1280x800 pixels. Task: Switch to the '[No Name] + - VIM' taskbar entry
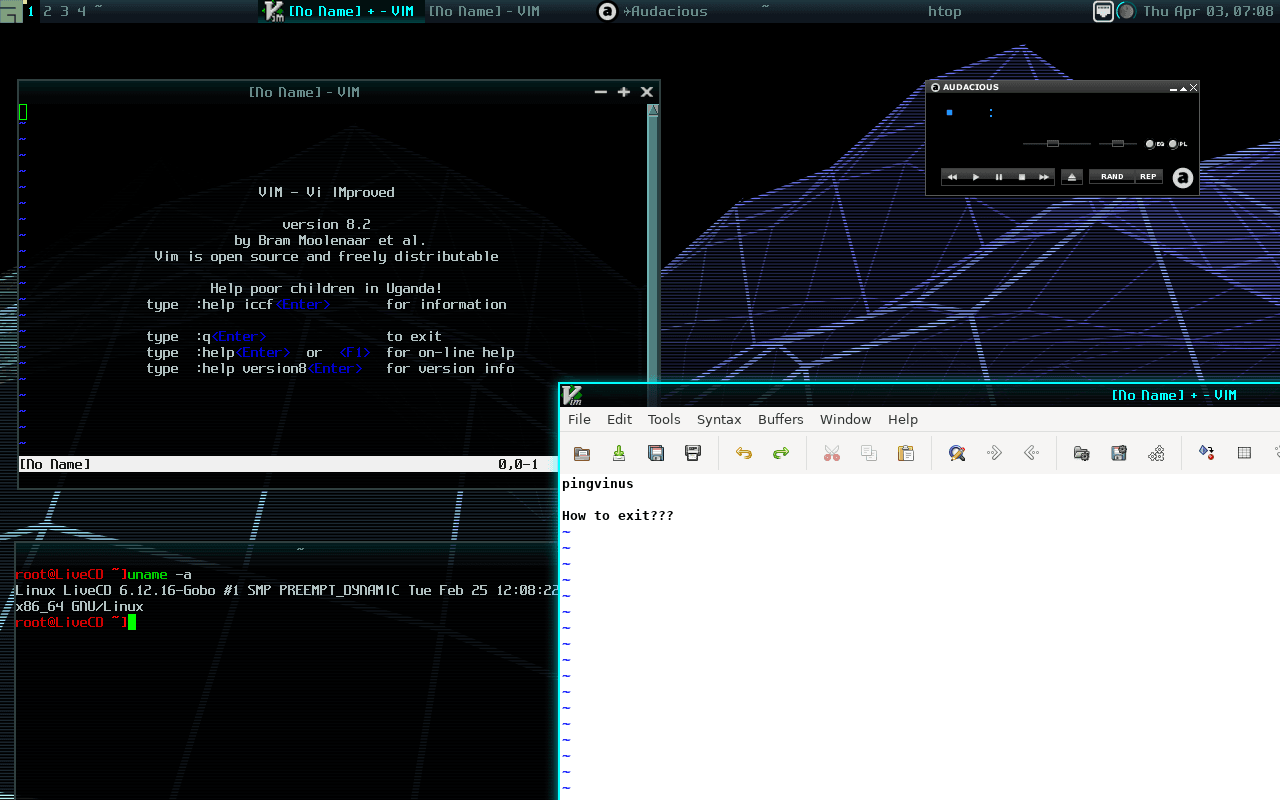coord(341,11)
